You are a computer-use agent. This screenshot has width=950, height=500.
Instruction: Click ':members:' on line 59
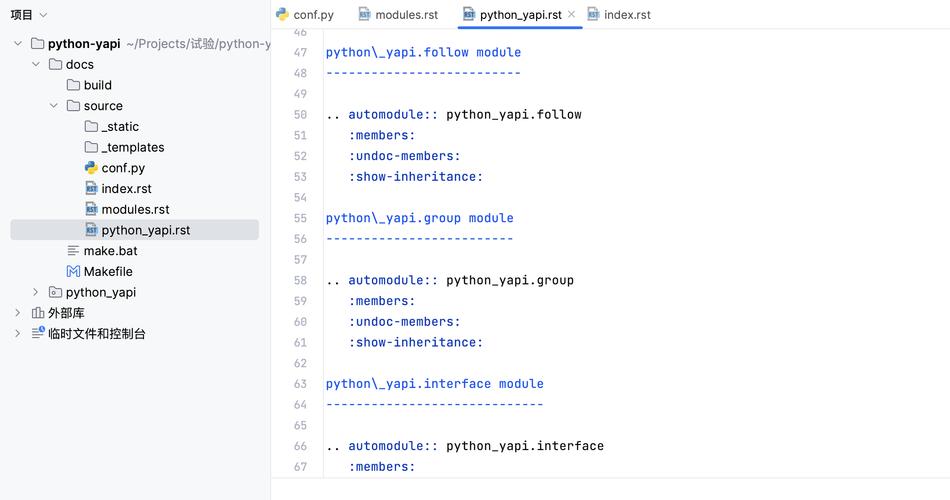(382, 301)
